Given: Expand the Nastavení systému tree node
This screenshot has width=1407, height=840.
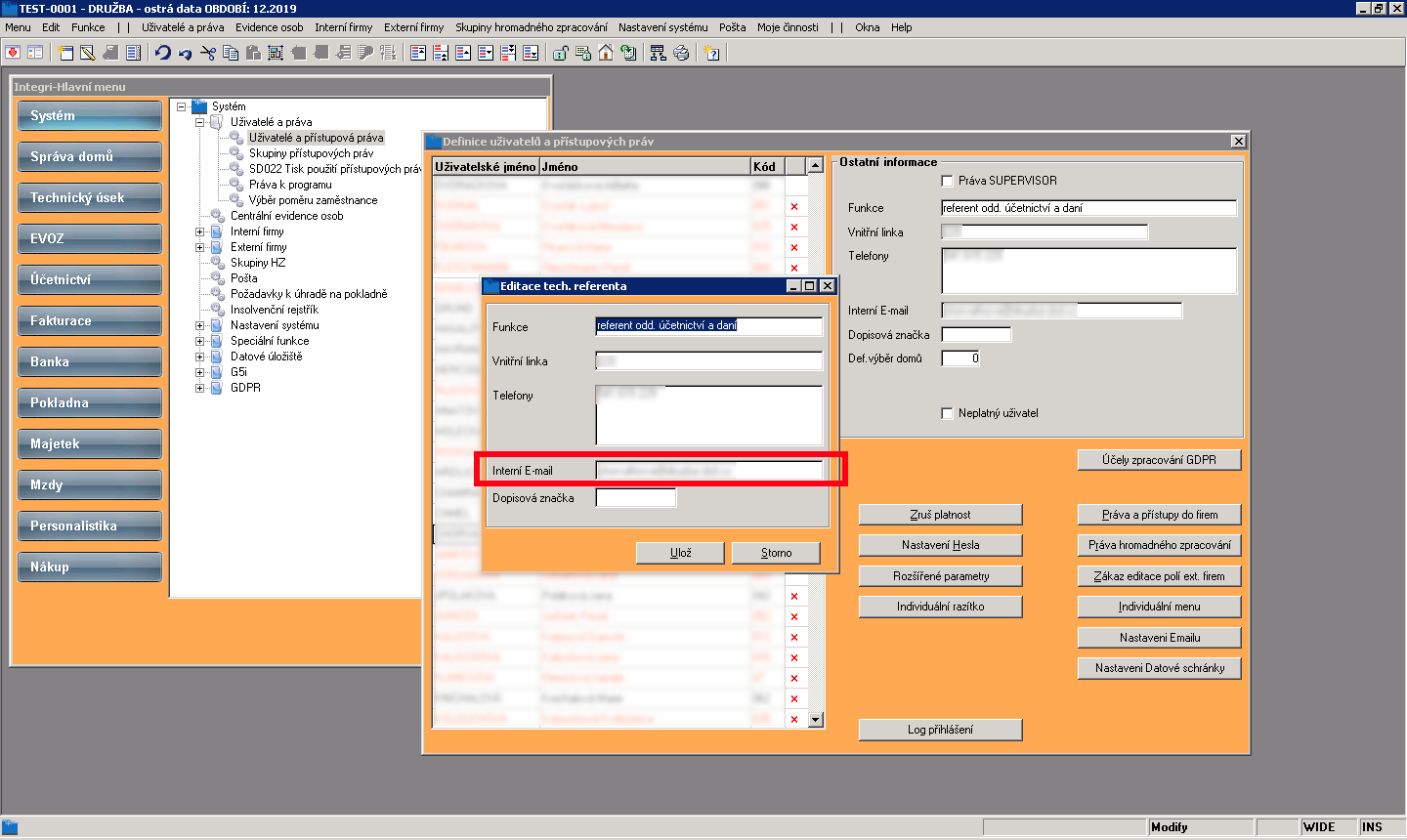Looking at the screenshot, I should click(200, 325).
